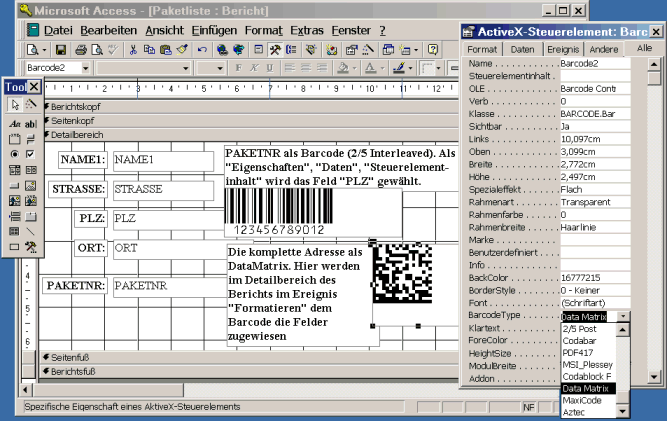Open the view selector dropdown arrow
The image size is (667, 421).
pyautogui.click(x=44, y=50)
